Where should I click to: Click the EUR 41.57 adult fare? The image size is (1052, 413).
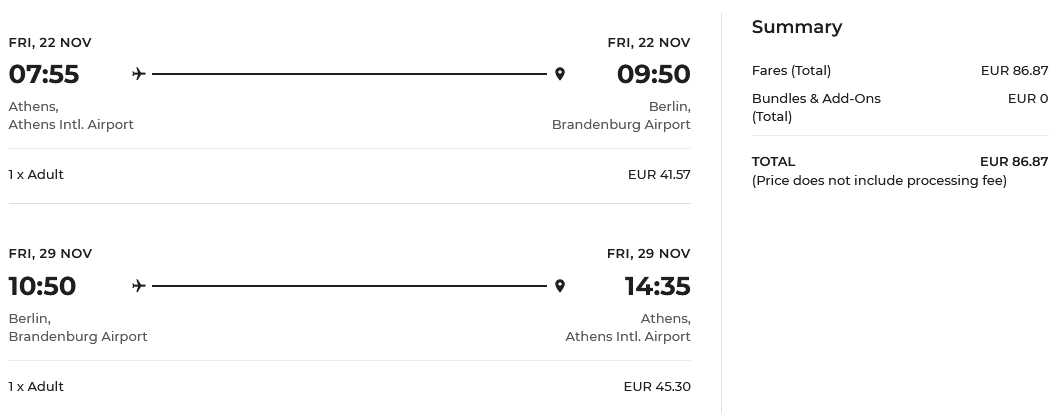(659, 174)
